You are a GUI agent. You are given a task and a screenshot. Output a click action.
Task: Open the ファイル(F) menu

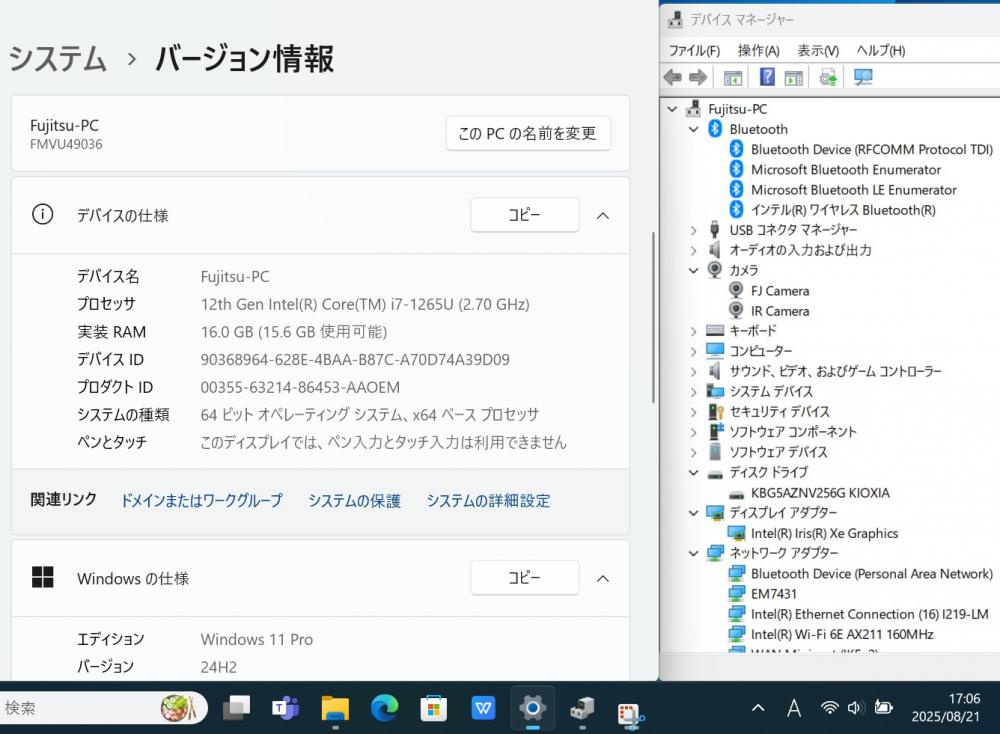[695, 50]
